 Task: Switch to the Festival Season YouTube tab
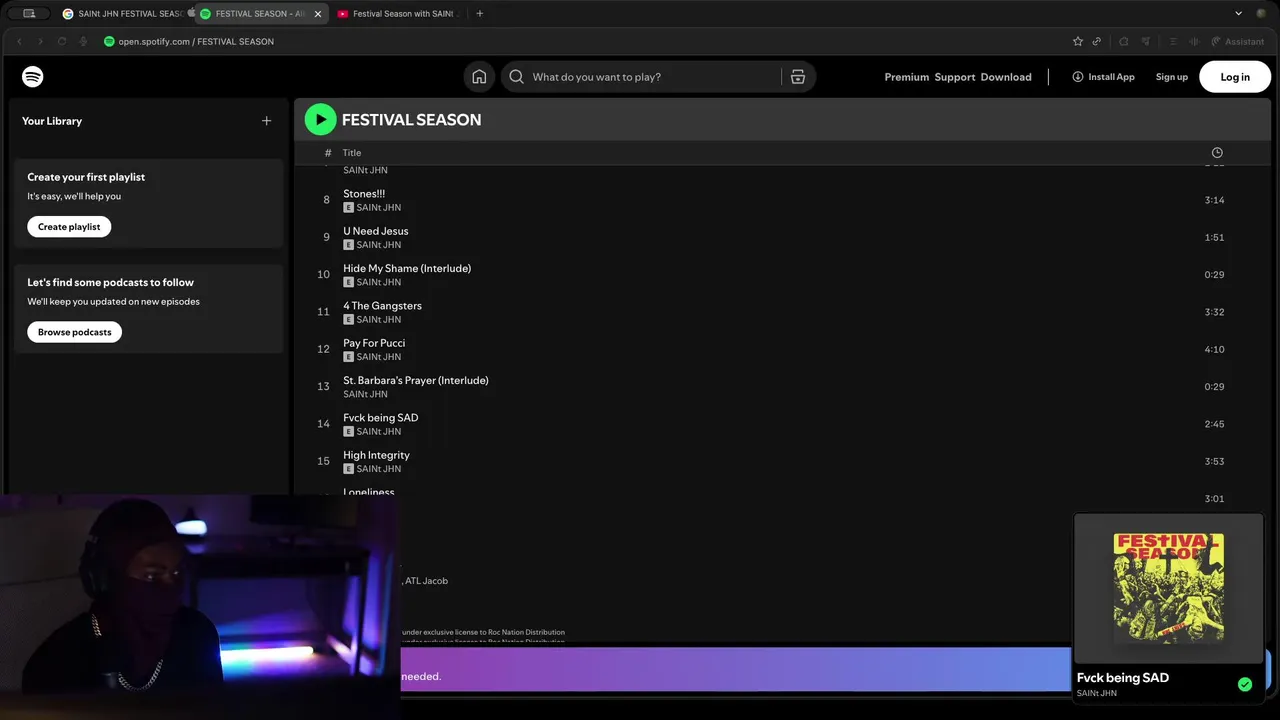tap(398, 14)
